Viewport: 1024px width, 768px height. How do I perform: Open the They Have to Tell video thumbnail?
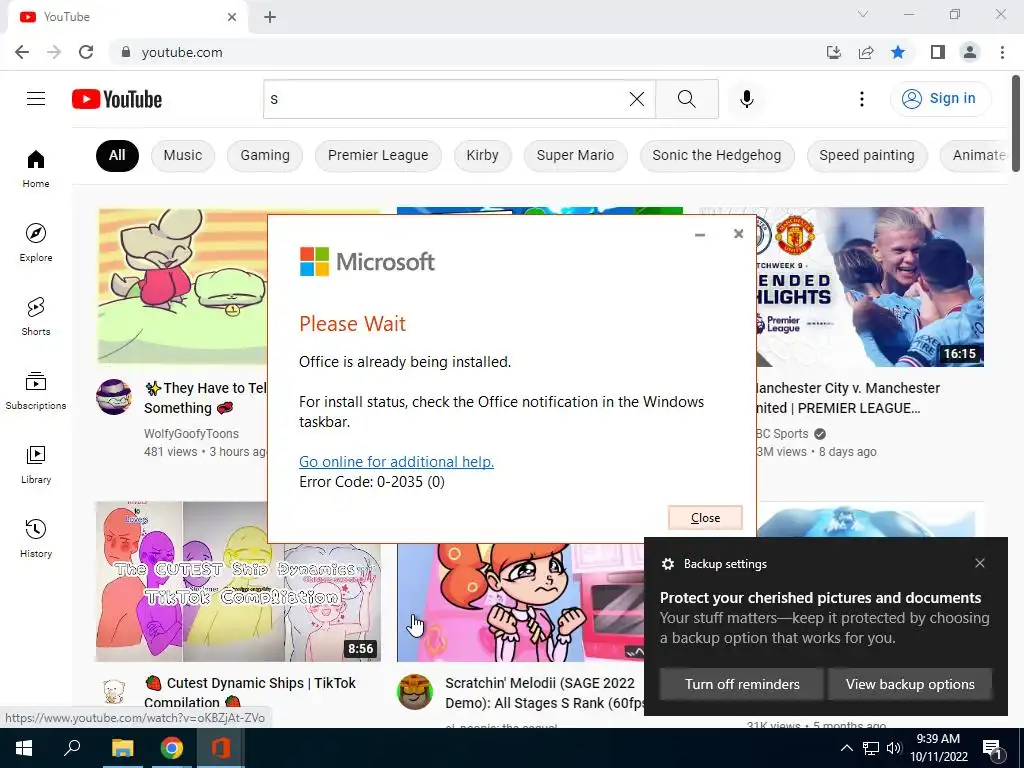click(x=183, y=286)
